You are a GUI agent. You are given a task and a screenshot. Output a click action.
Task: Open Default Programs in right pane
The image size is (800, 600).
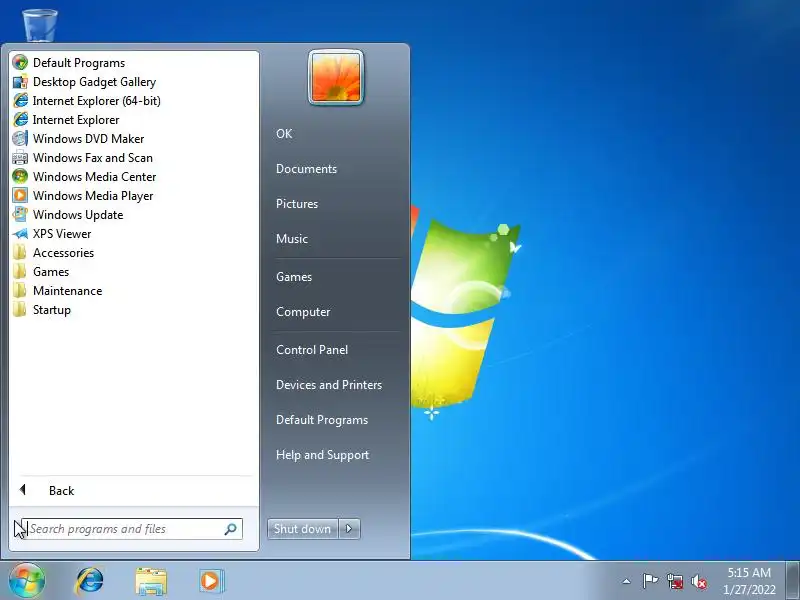(x=322, y=420)
